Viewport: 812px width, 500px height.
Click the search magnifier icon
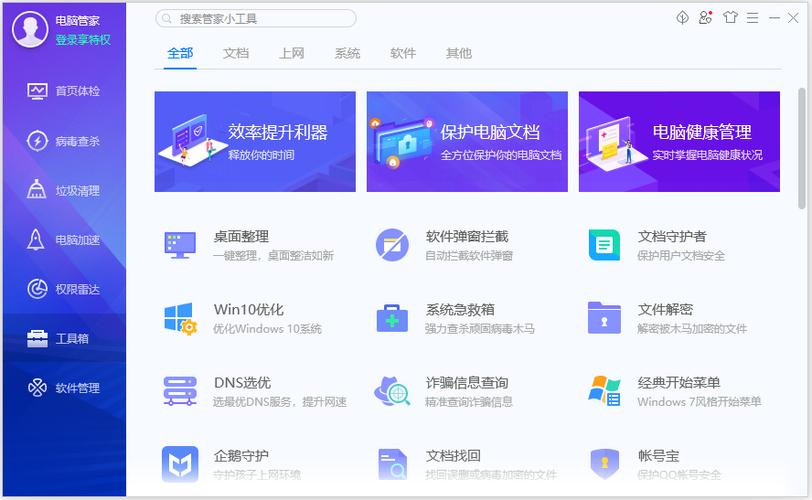pyautogui.click(x=167, y=19)
